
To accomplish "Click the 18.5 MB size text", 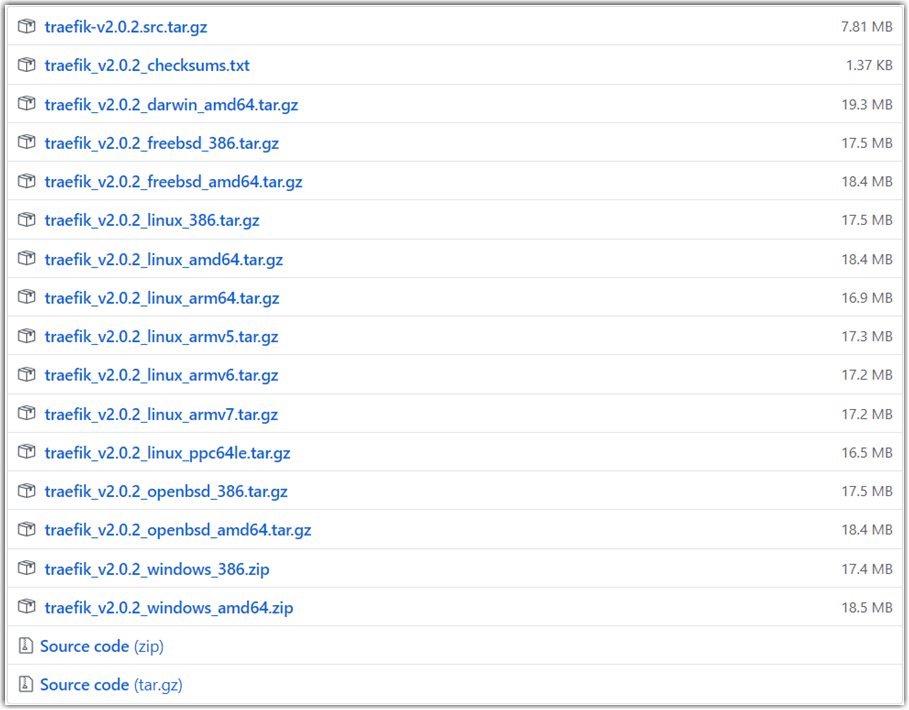I will [867, 607].
